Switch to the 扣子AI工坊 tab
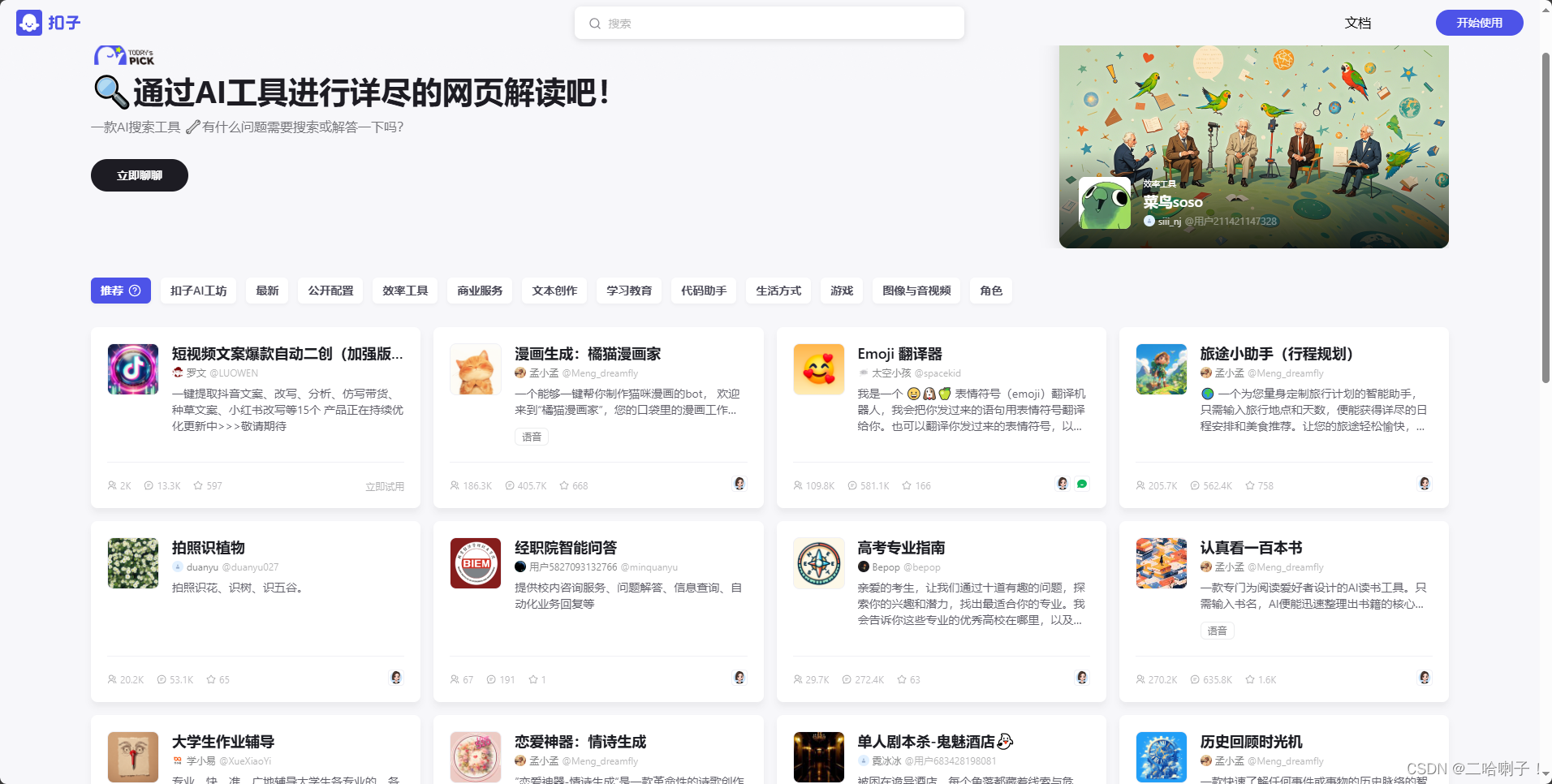 point(198,291)
